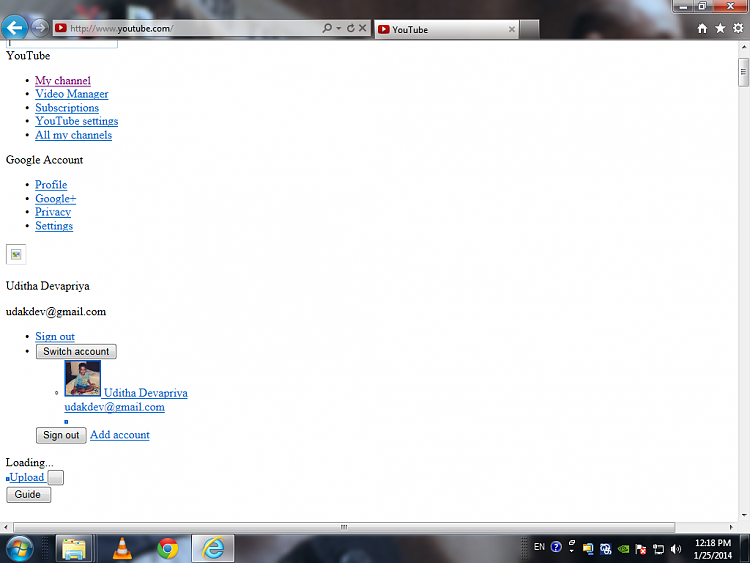Click the Internet Explorer taskbar icon

tap(213, 549)
